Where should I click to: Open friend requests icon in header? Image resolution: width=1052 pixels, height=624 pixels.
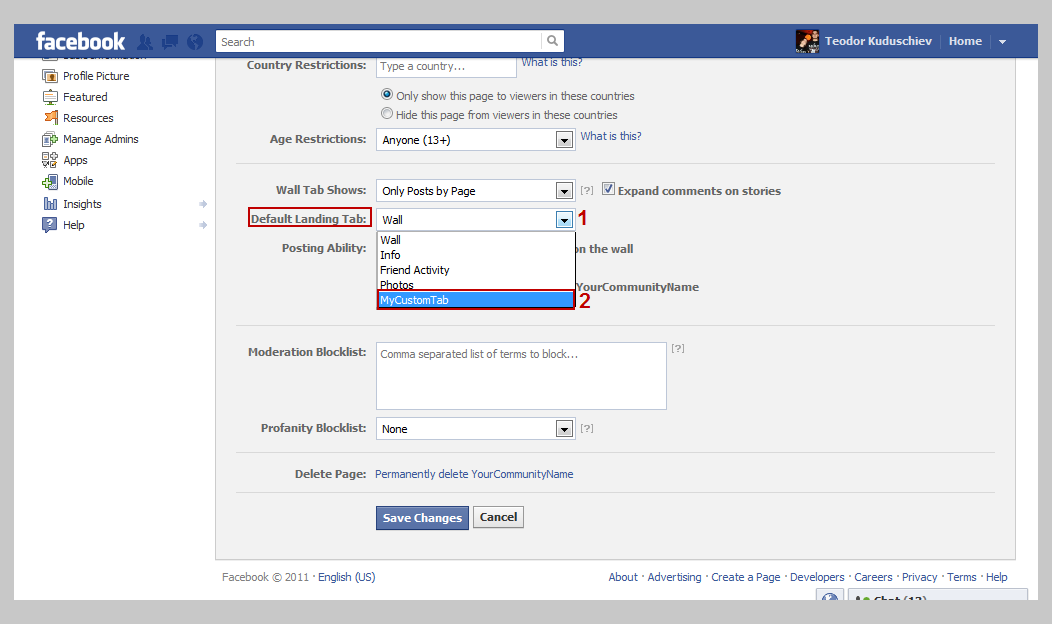(145, 42)
